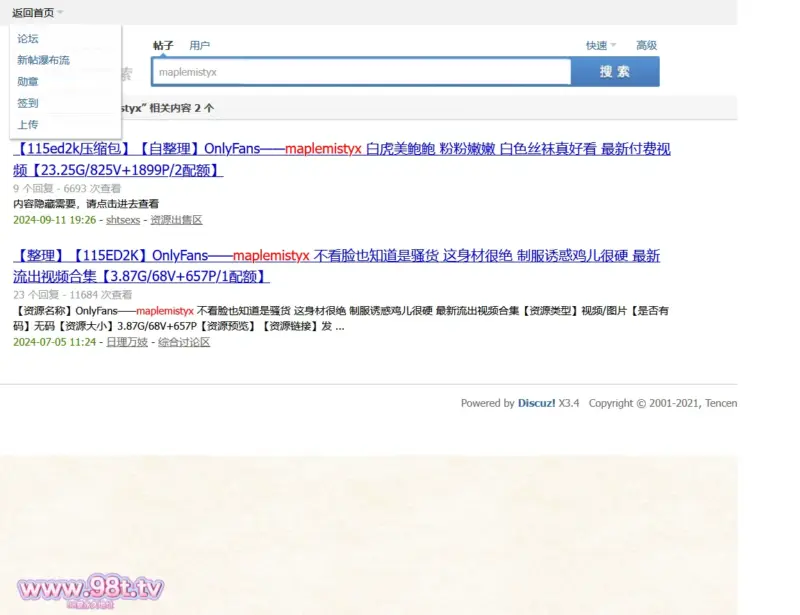Open the 高级 advanced search link
The image size is (800, 615).
pyautogui.click(x=646, y=45)
